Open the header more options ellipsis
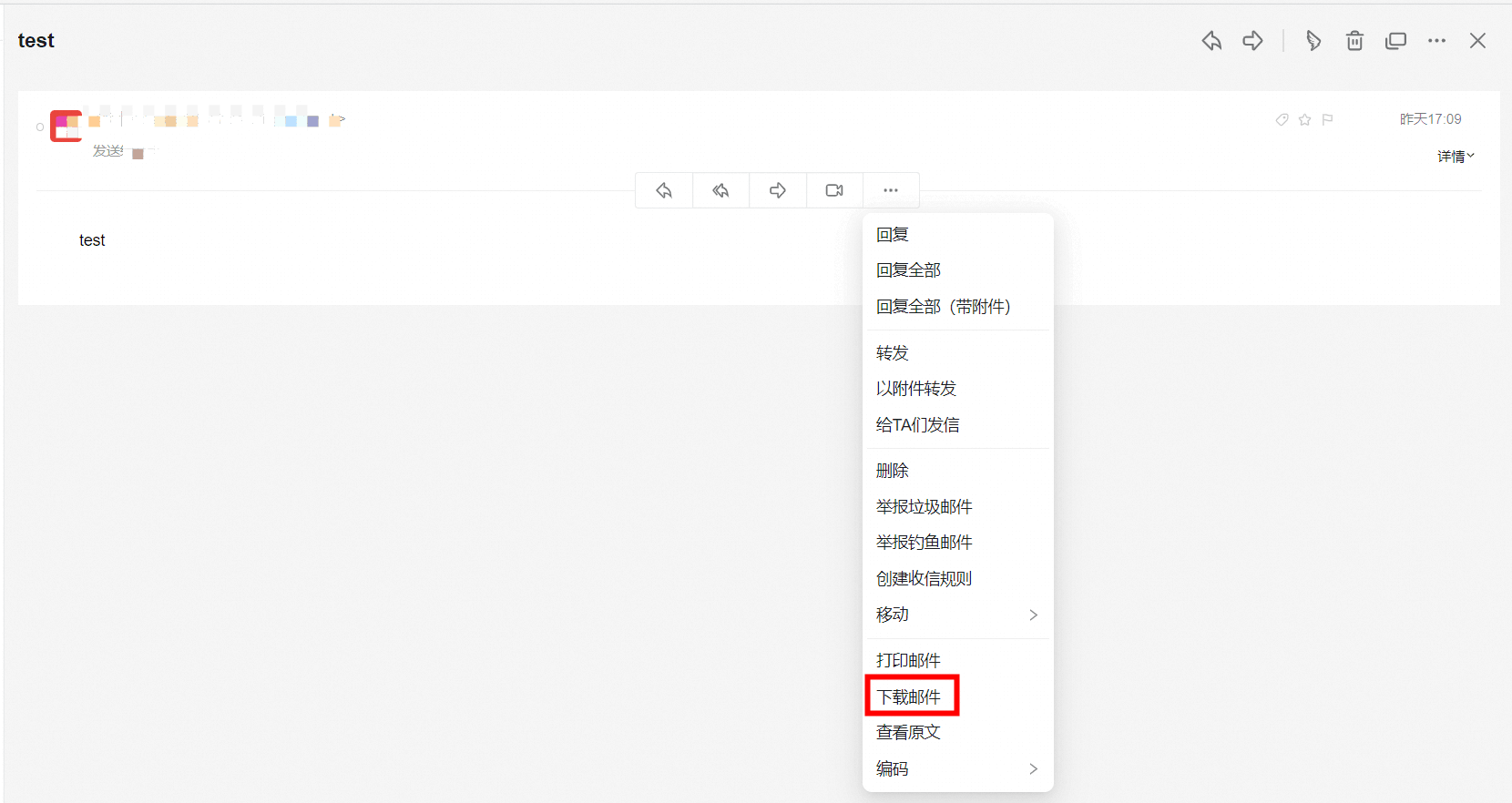Screen dimensions: 1512x803 (x=1436, y=40)
